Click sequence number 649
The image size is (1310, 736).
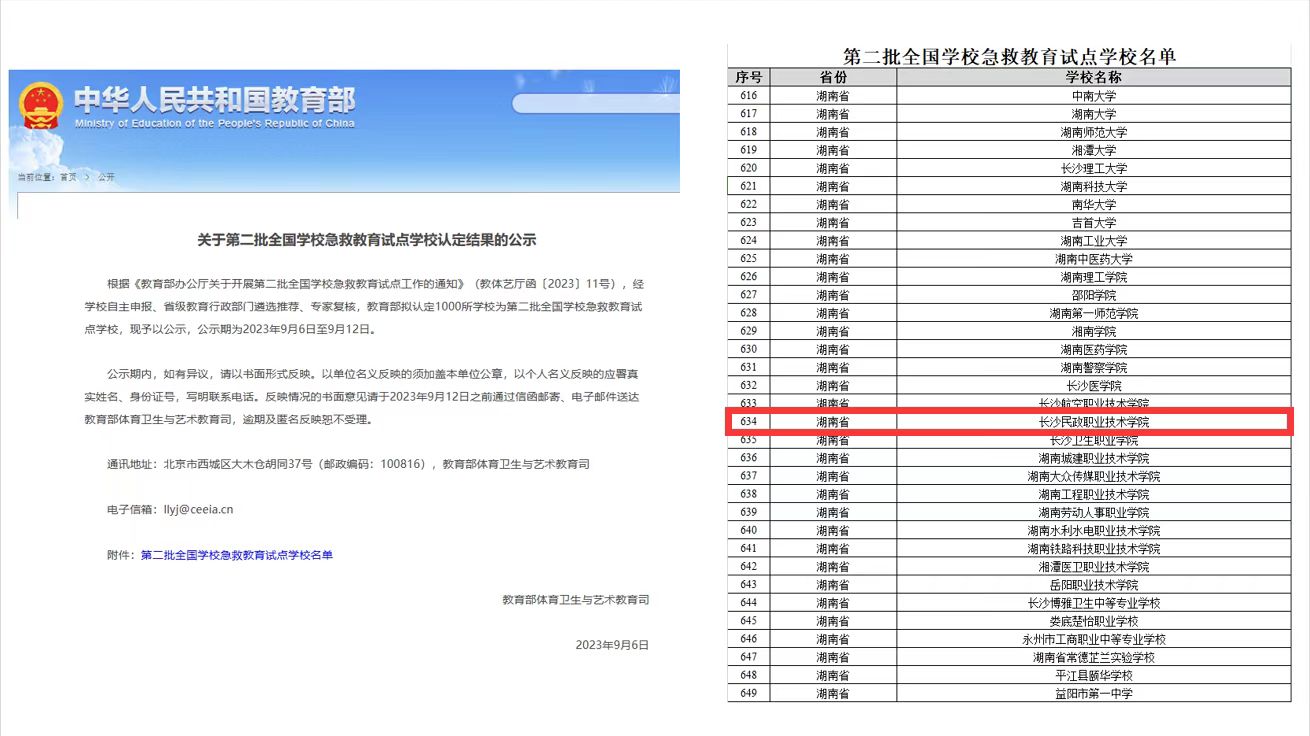[x=749, y=693]
